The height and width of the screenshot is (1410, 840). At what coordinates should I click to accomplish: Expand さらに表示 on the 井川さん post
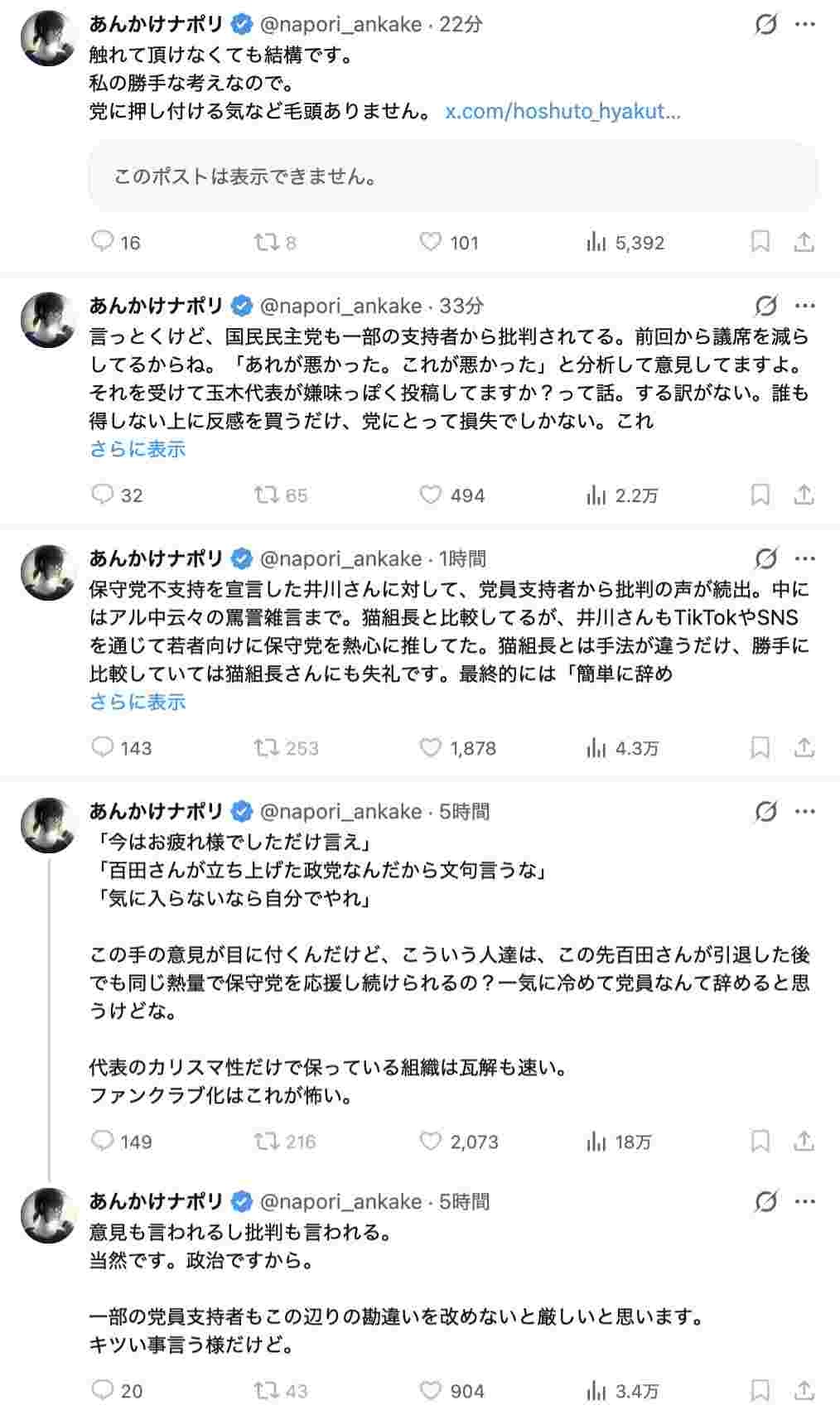[x=138, y=702]
